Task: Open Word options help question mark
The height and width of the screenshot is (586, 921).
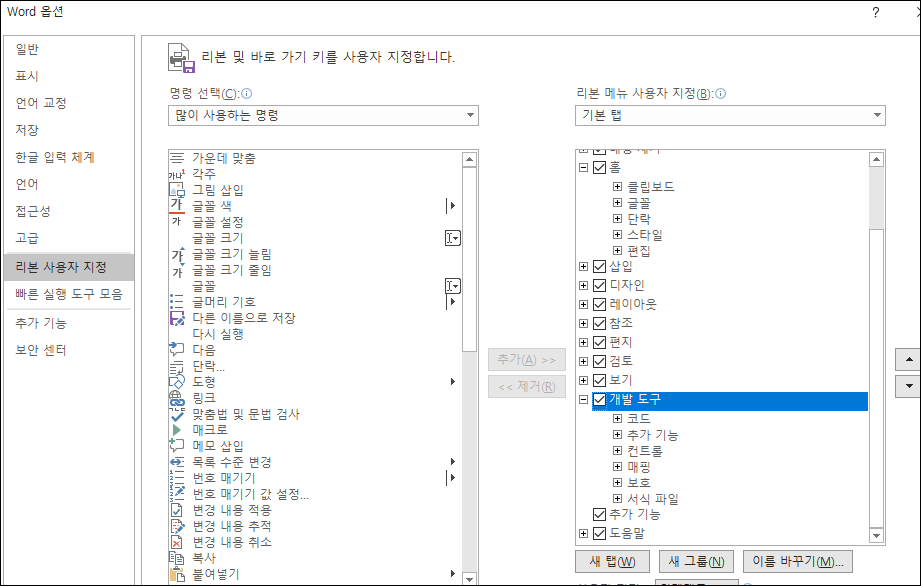Action: click(875, 12)
